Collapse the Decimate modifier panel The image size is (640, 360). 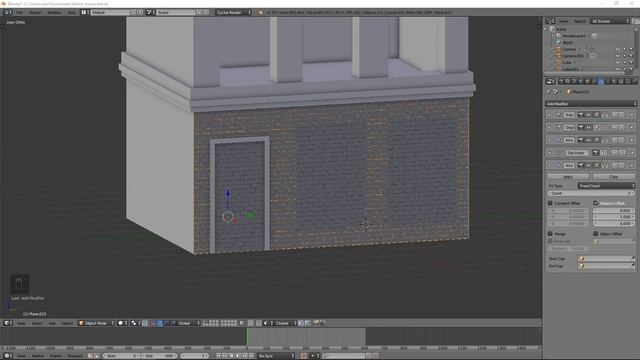click(550, 153)
